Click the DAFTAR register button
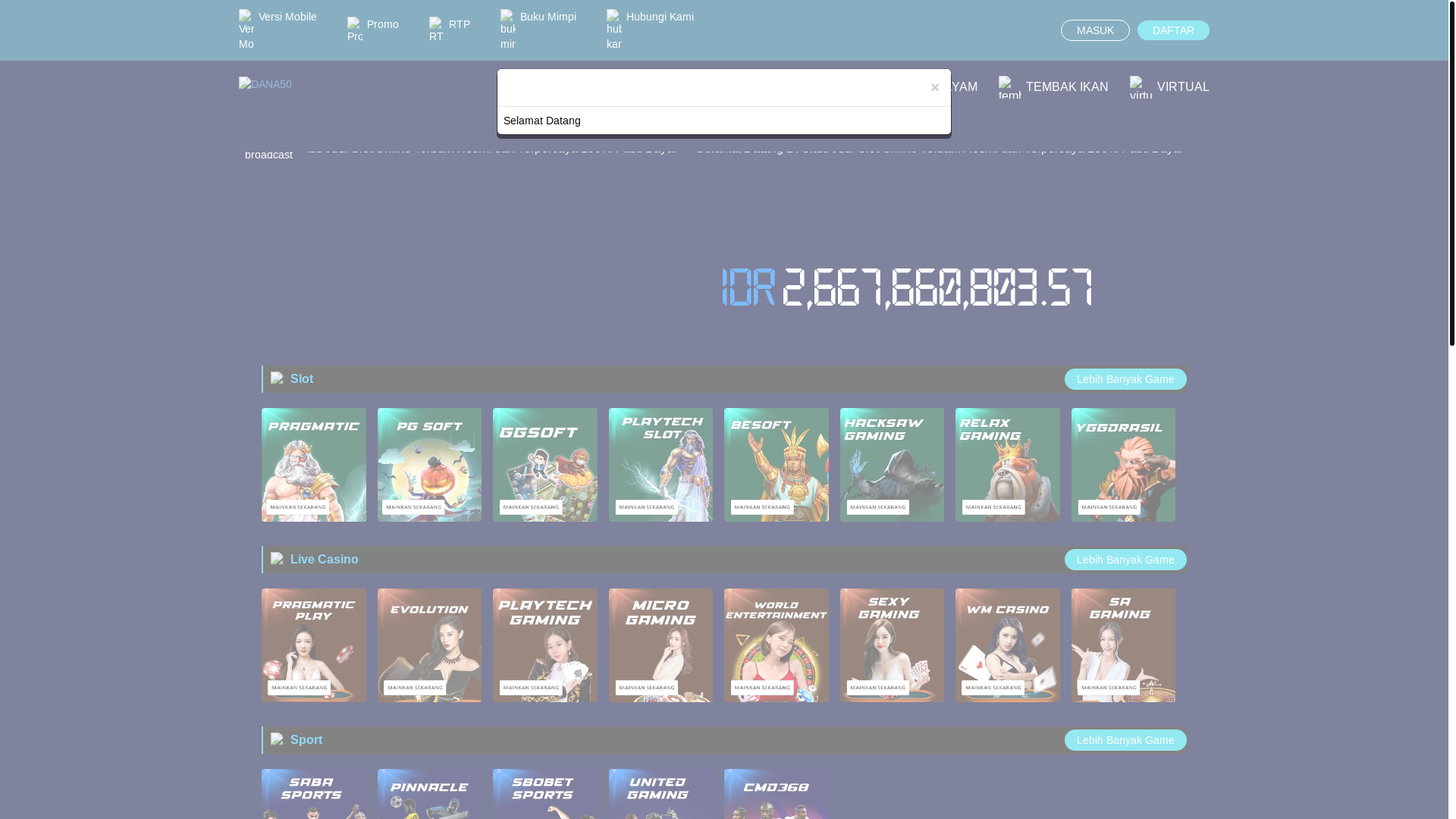 (1173, 30)
